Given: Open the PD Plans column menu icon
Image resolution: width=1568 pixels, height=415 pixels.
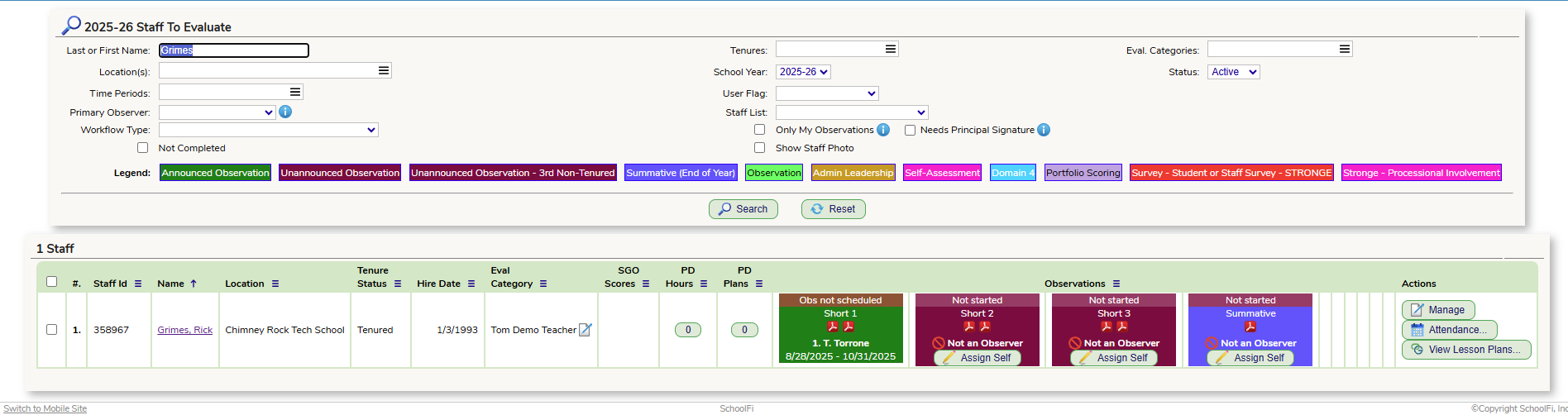Looking at the screenshot, I should click(759, 284).
